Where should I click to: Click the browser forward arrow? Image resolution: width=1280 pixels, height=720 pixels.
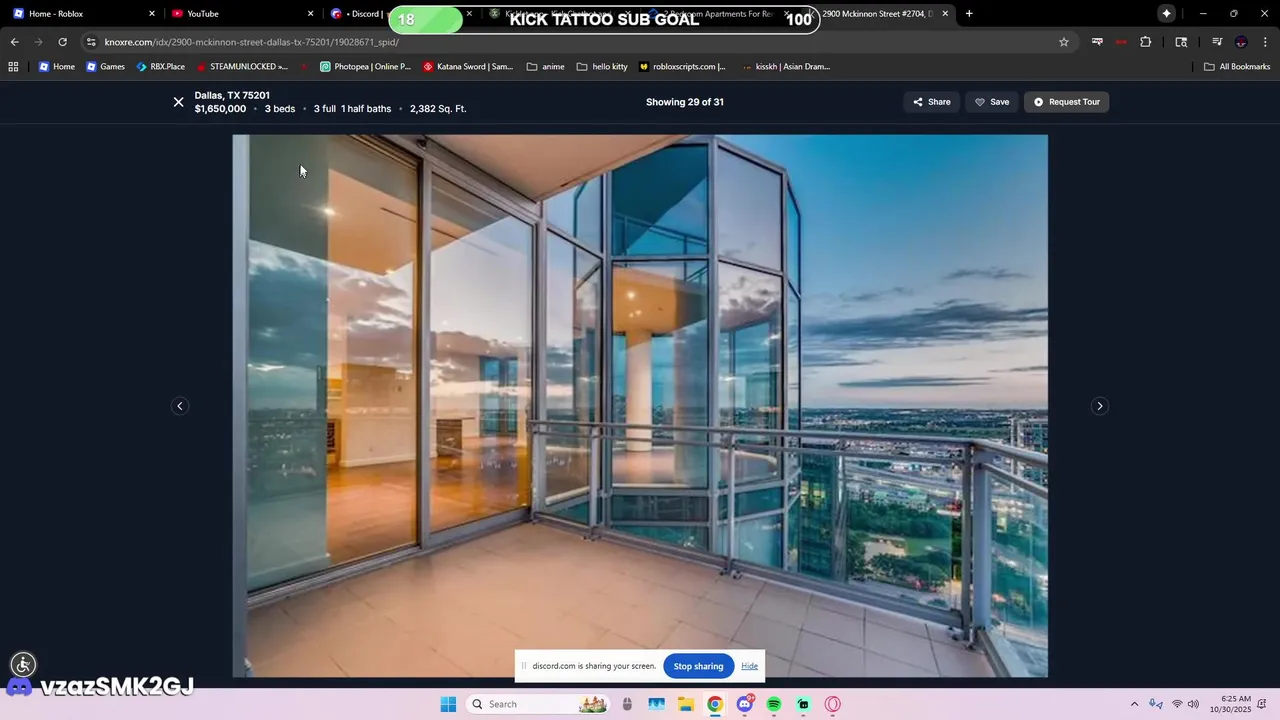coord(38,42)
